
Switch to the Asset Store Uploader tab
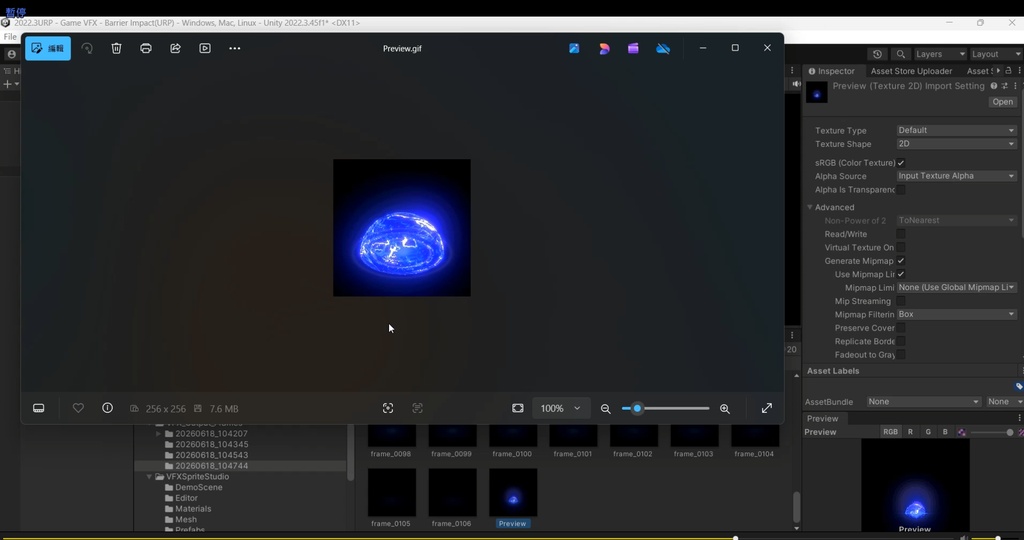pos(911,71)
